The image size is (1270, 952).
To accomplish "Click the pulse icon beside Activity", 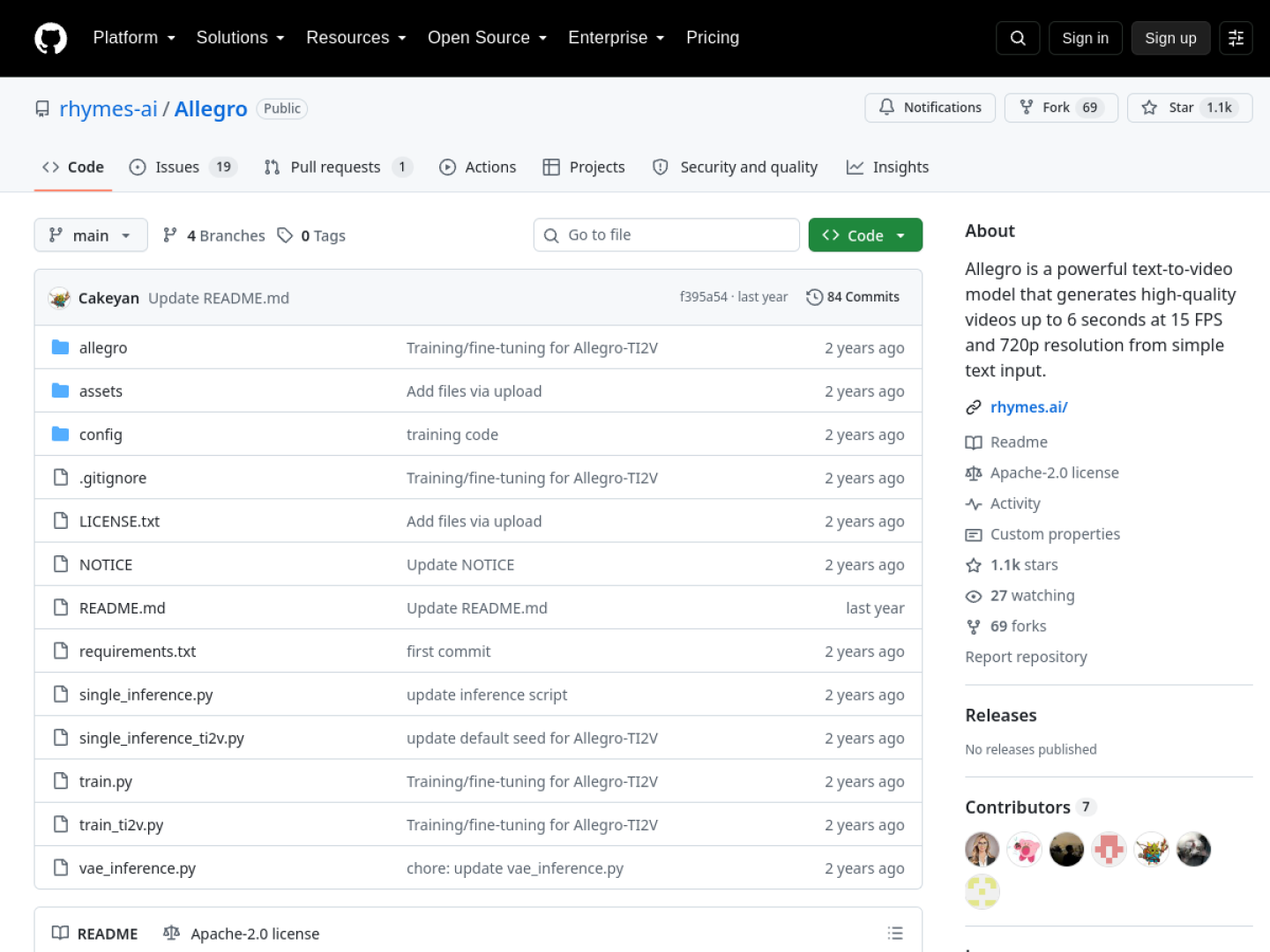I will pyautogui.click(x=974, y=504).
